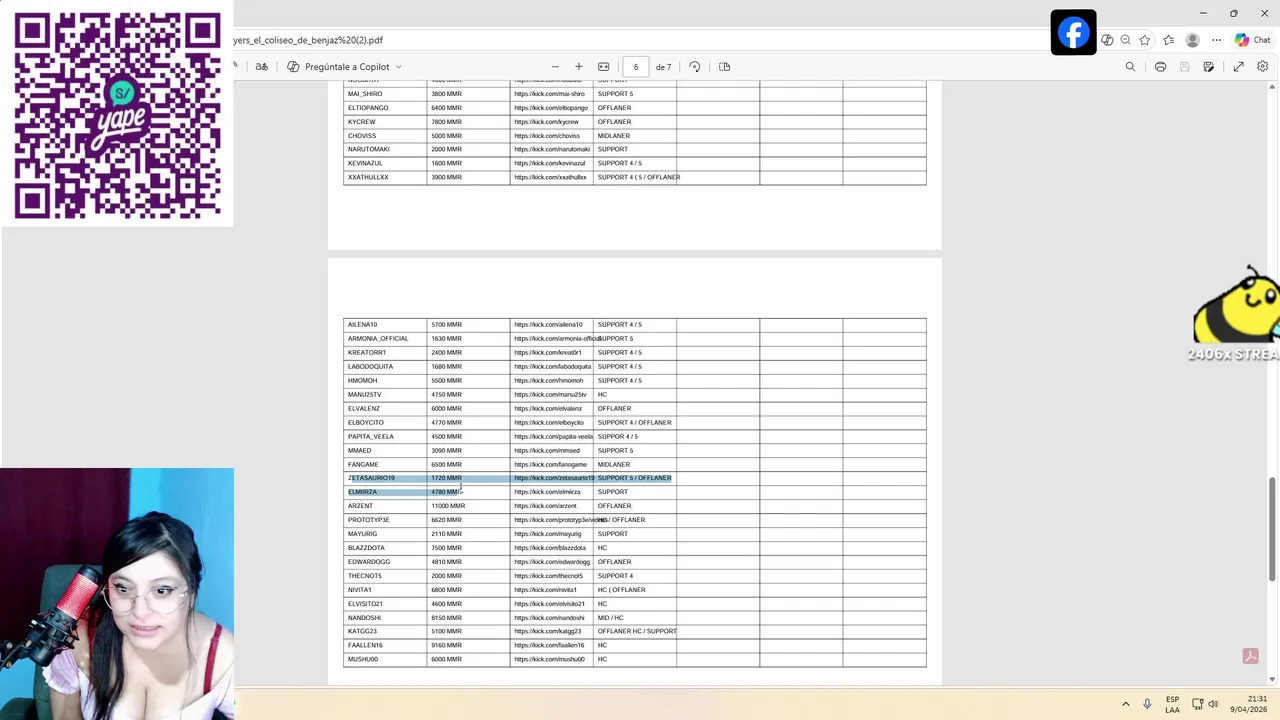
Task: Add page to favorites with star icon
Action: [x=1145, y=40]
